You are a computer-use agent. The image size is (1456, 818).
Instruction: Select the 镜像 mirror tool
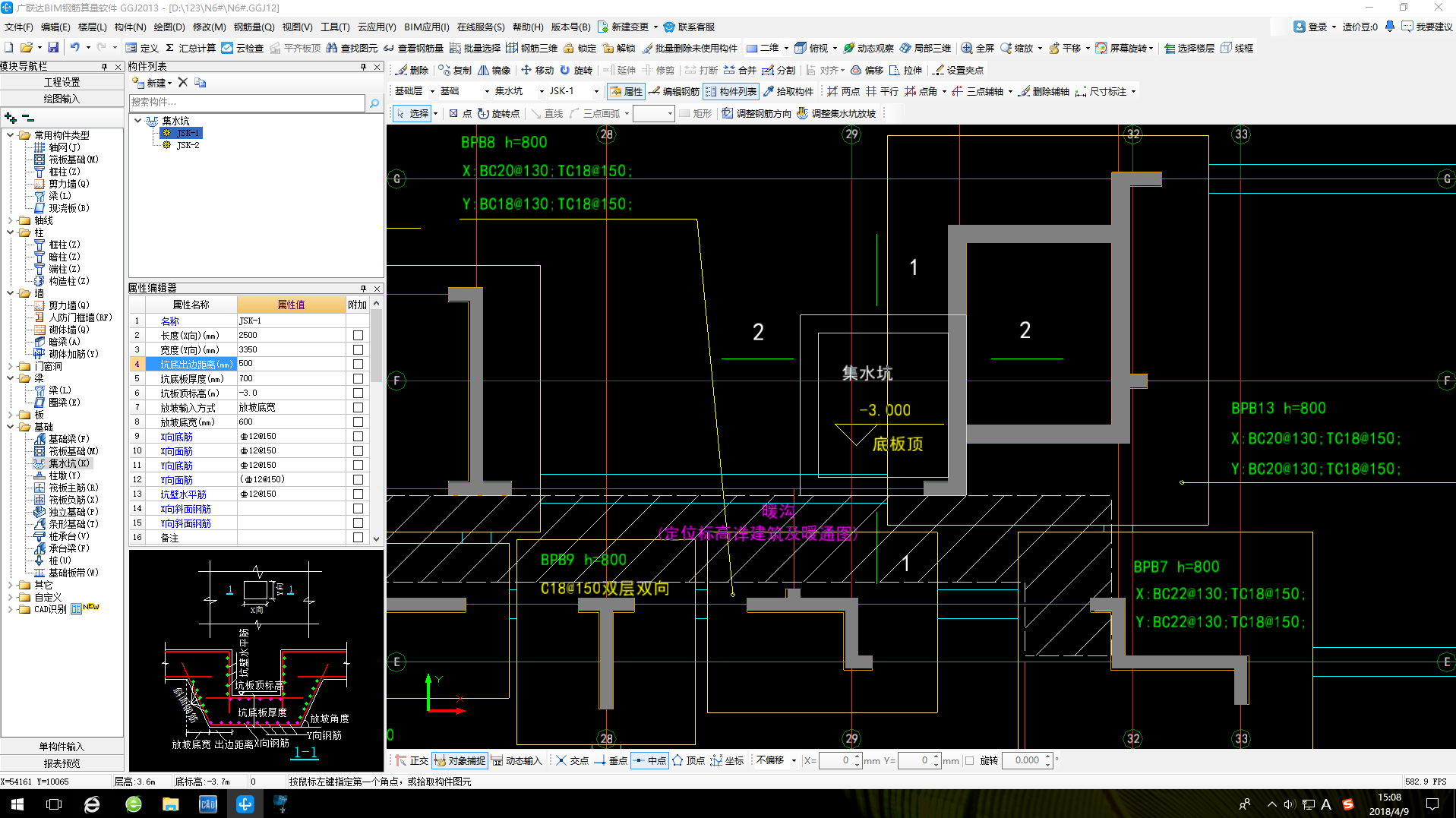pos(494,70)
